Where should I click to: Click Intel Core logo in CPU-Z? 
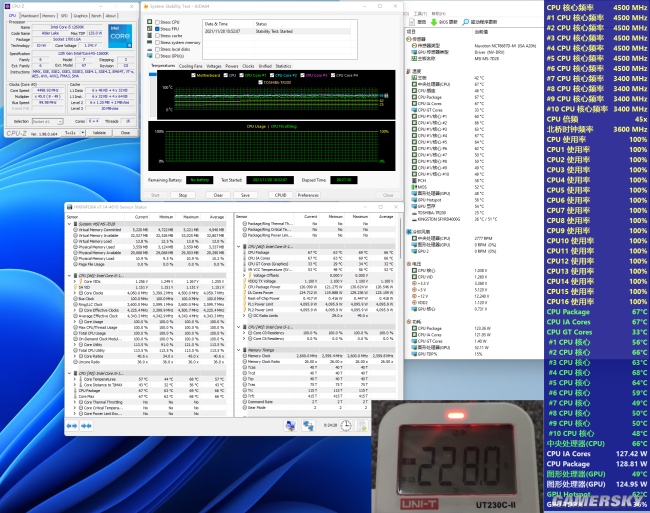pos(120,36)
